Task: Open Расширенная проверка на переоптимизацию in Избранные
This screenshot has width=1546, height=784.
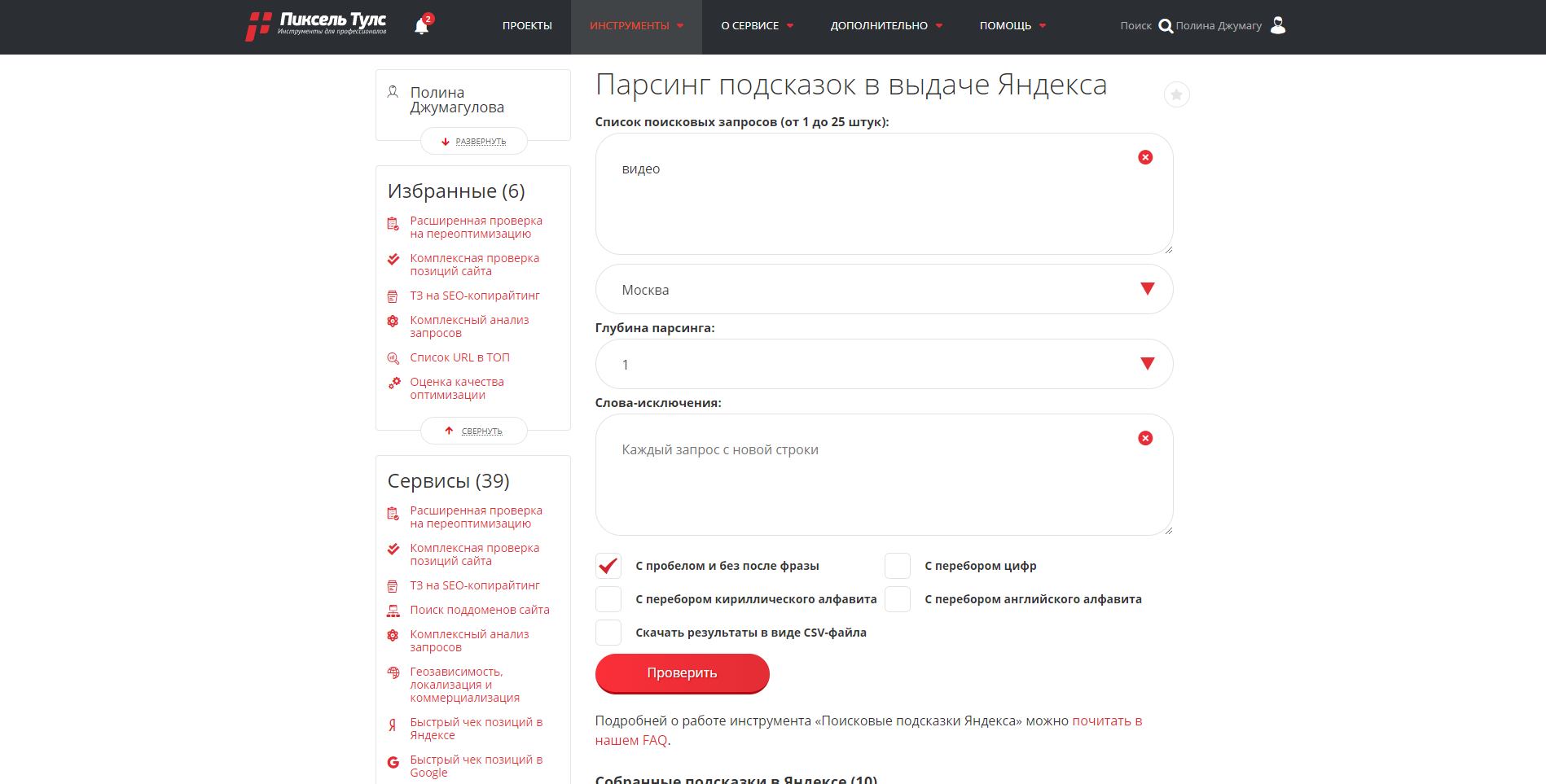Action: click(476, 227)
